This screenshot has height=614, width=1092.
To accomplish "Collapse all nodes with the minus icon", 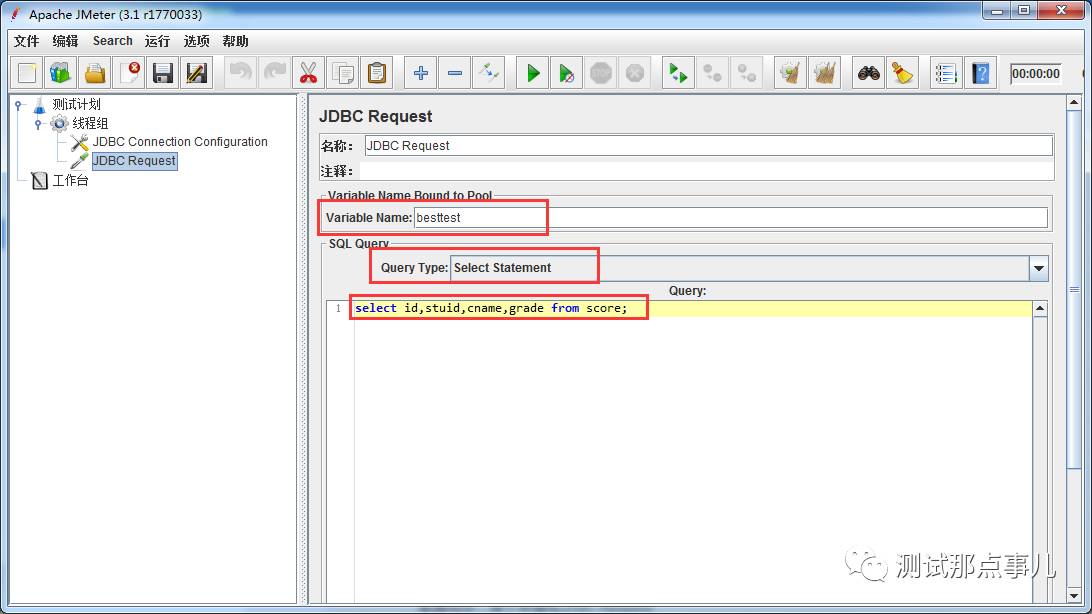I will pos(455,72).
